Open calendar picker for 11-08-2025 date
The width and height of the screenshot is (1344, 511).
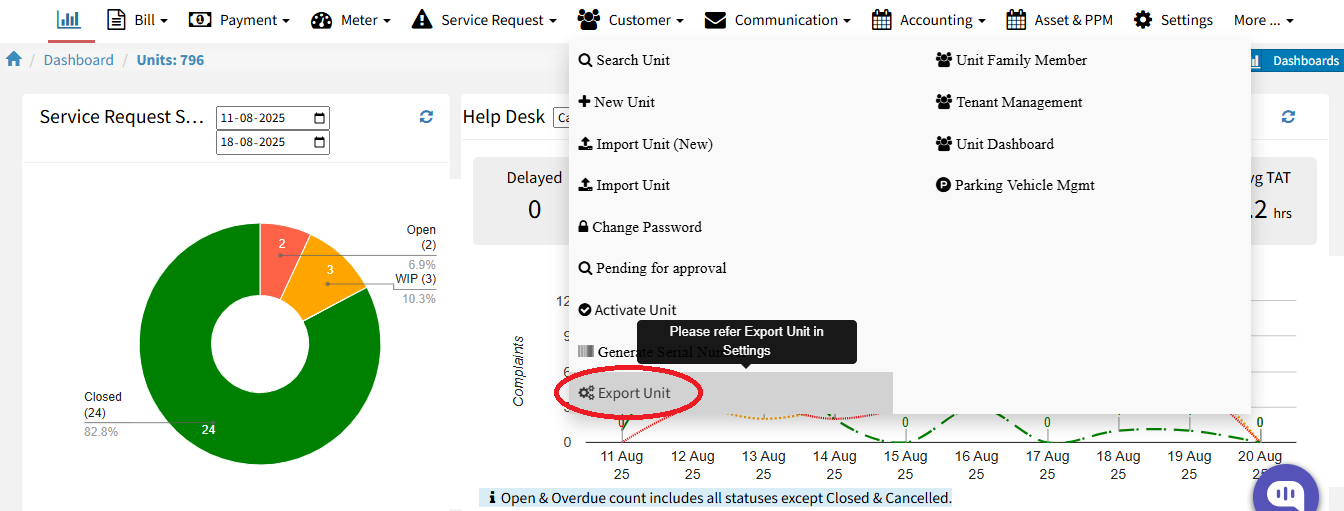[319, 117]
